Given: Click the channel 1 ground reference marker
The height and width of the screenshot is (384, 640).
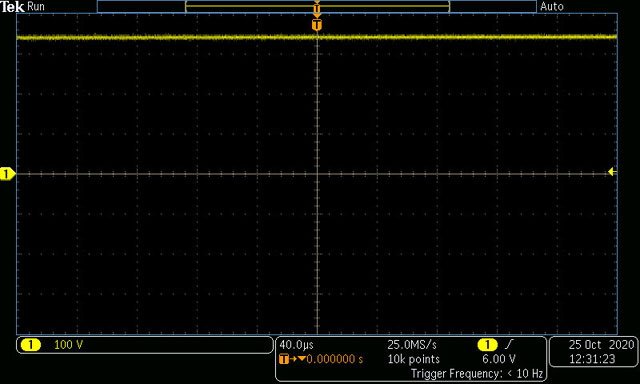Looking at the screenshot, I should pos(7,174).
